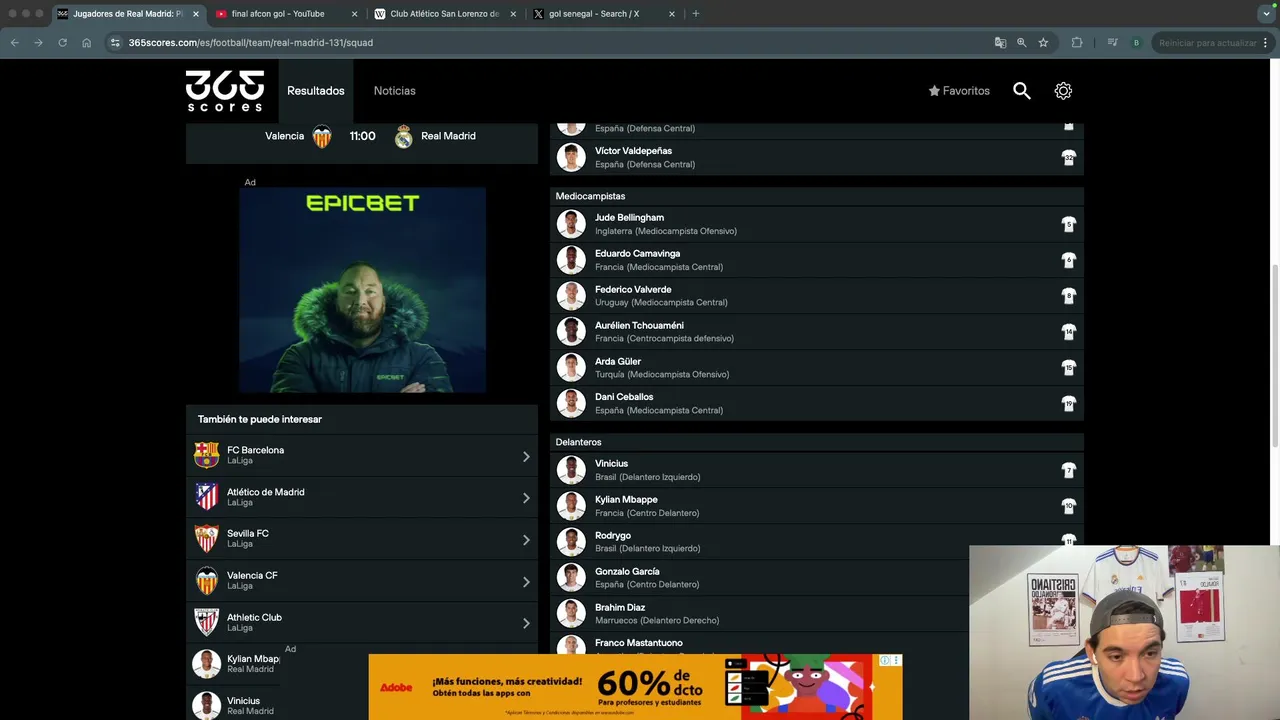Click the 11:00 match time

click(362, 136)
